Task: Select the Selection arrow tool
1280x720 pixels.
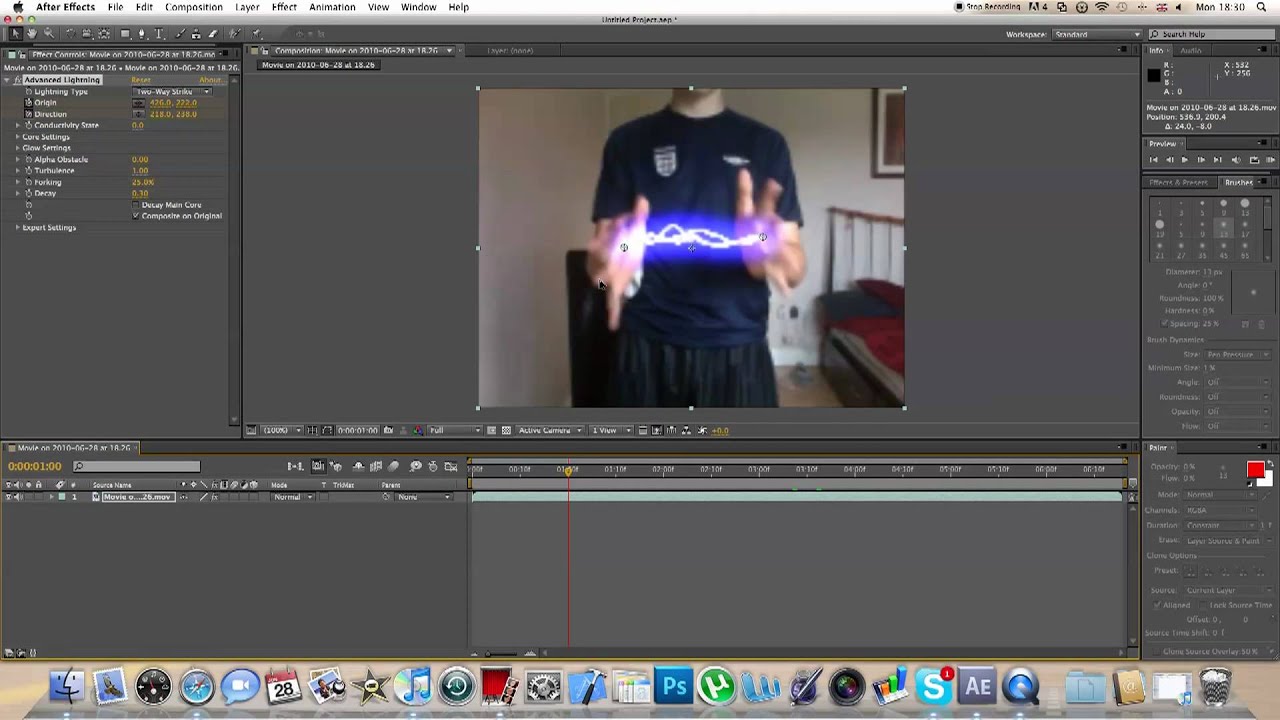Action: 15,34
